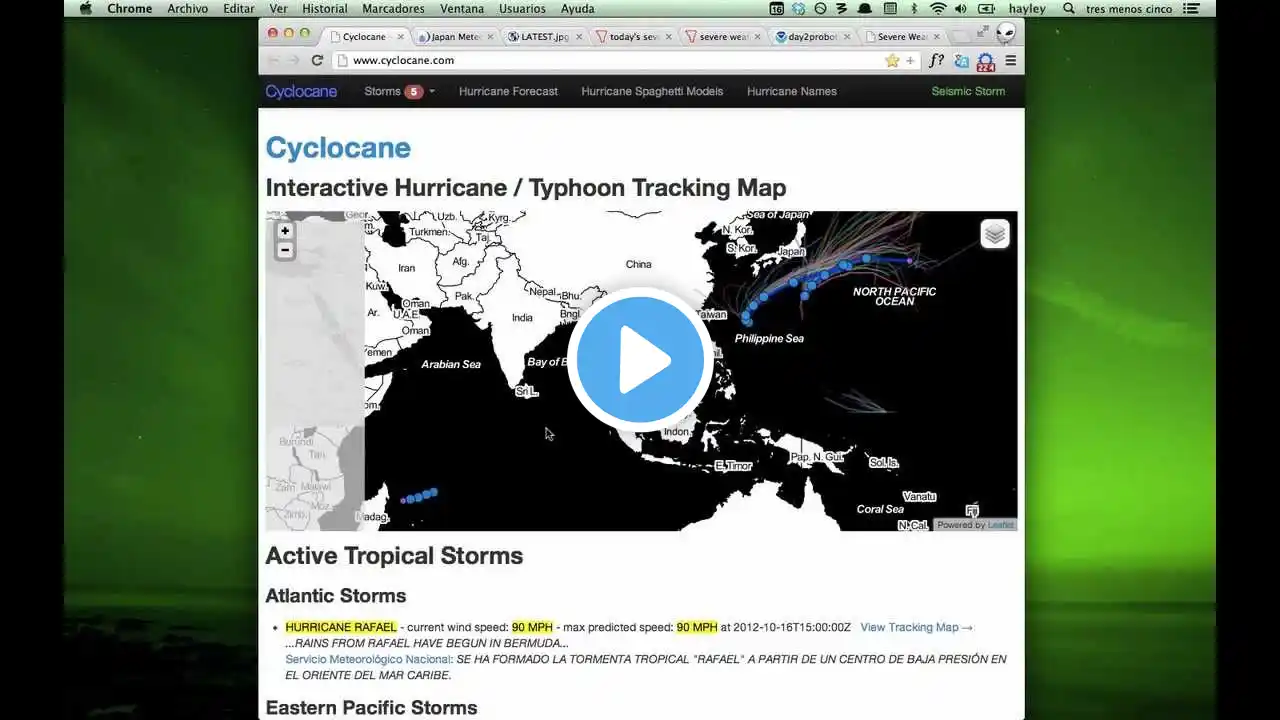
Task: Zoom in on the hurricane map
Action: pyautogui.click(x=285, y=231)
